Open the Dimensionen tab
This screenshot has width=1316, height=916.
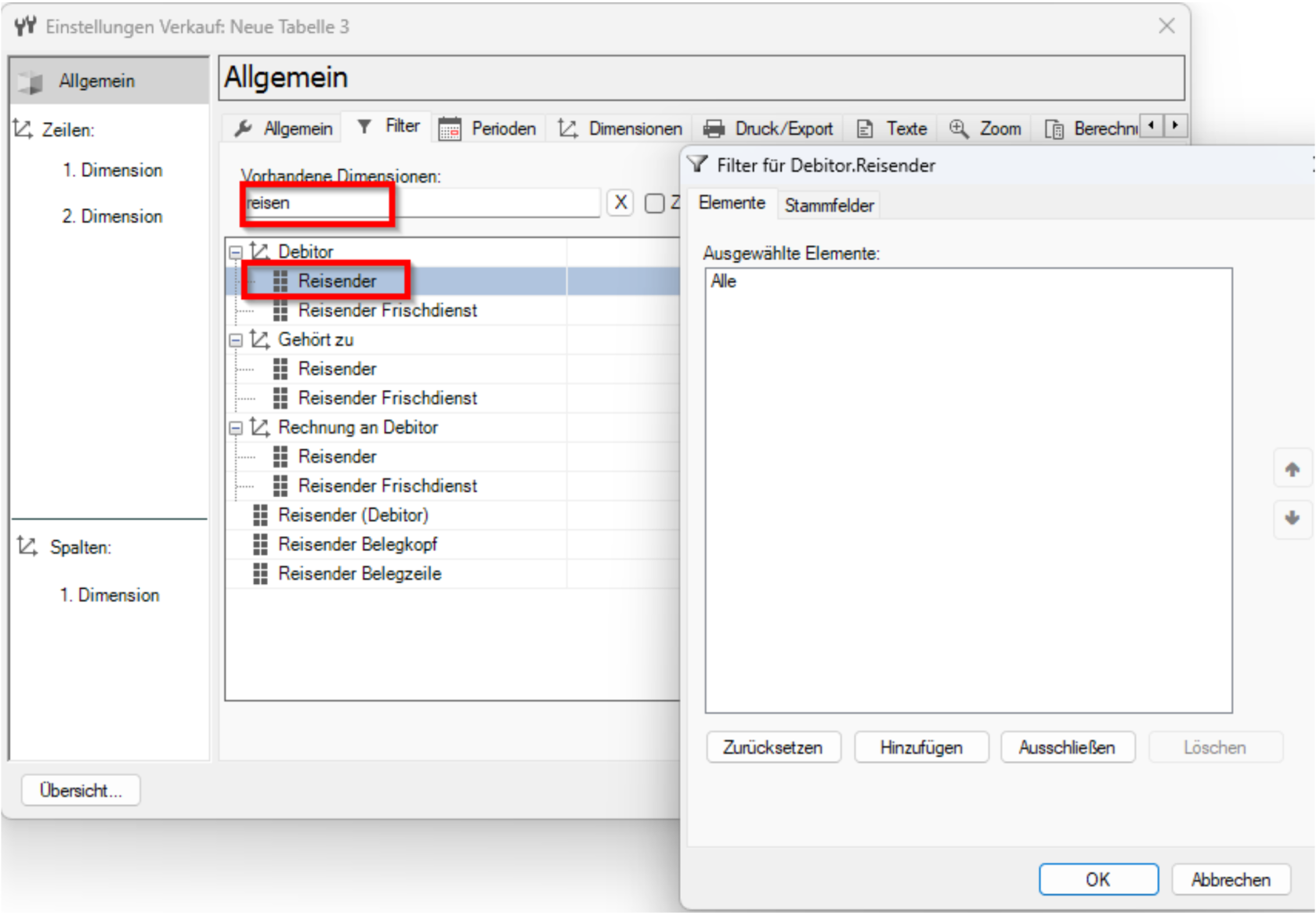[x=620, y=128]
